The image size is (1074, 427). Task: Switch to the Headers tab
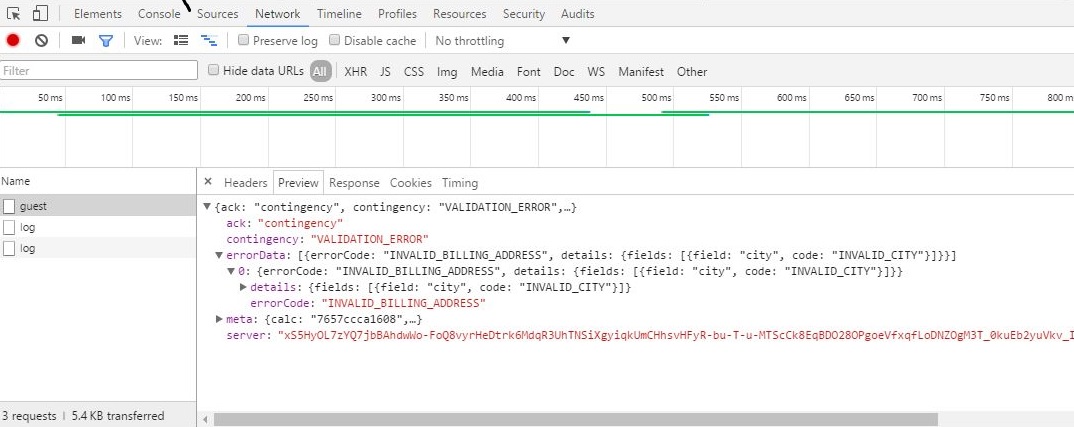click(245, 183)
